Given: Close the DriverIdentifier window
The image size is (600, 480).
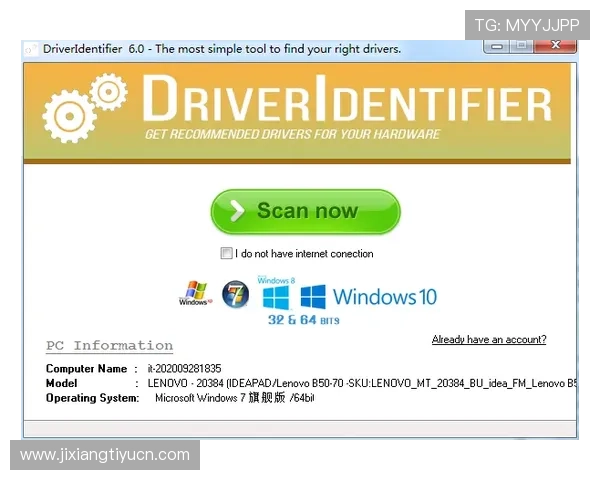Looking at the screenshot, I should tap(553, 47).
